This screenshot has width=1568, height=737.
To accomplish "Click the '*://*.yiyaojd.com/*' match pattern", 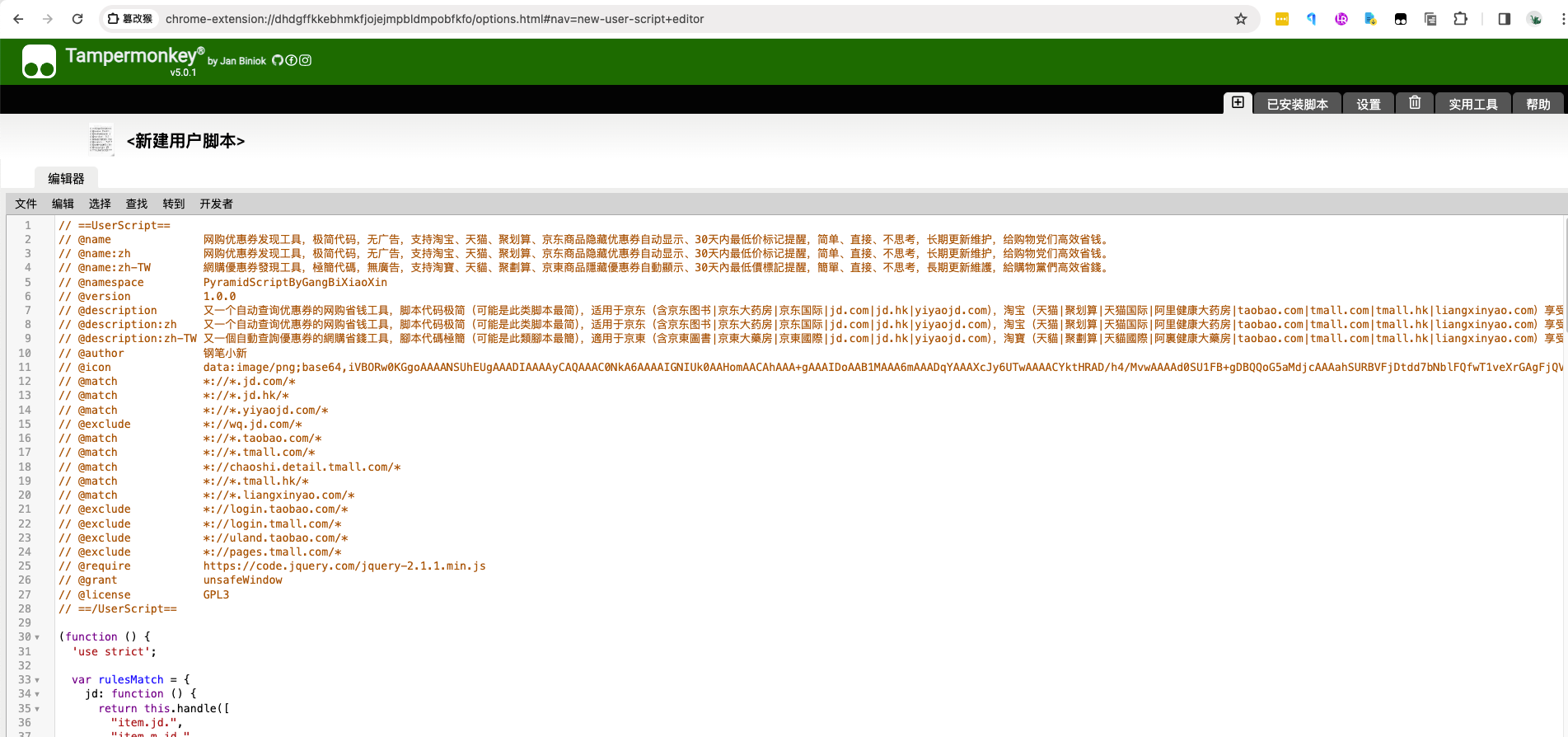I will point(266,410).
